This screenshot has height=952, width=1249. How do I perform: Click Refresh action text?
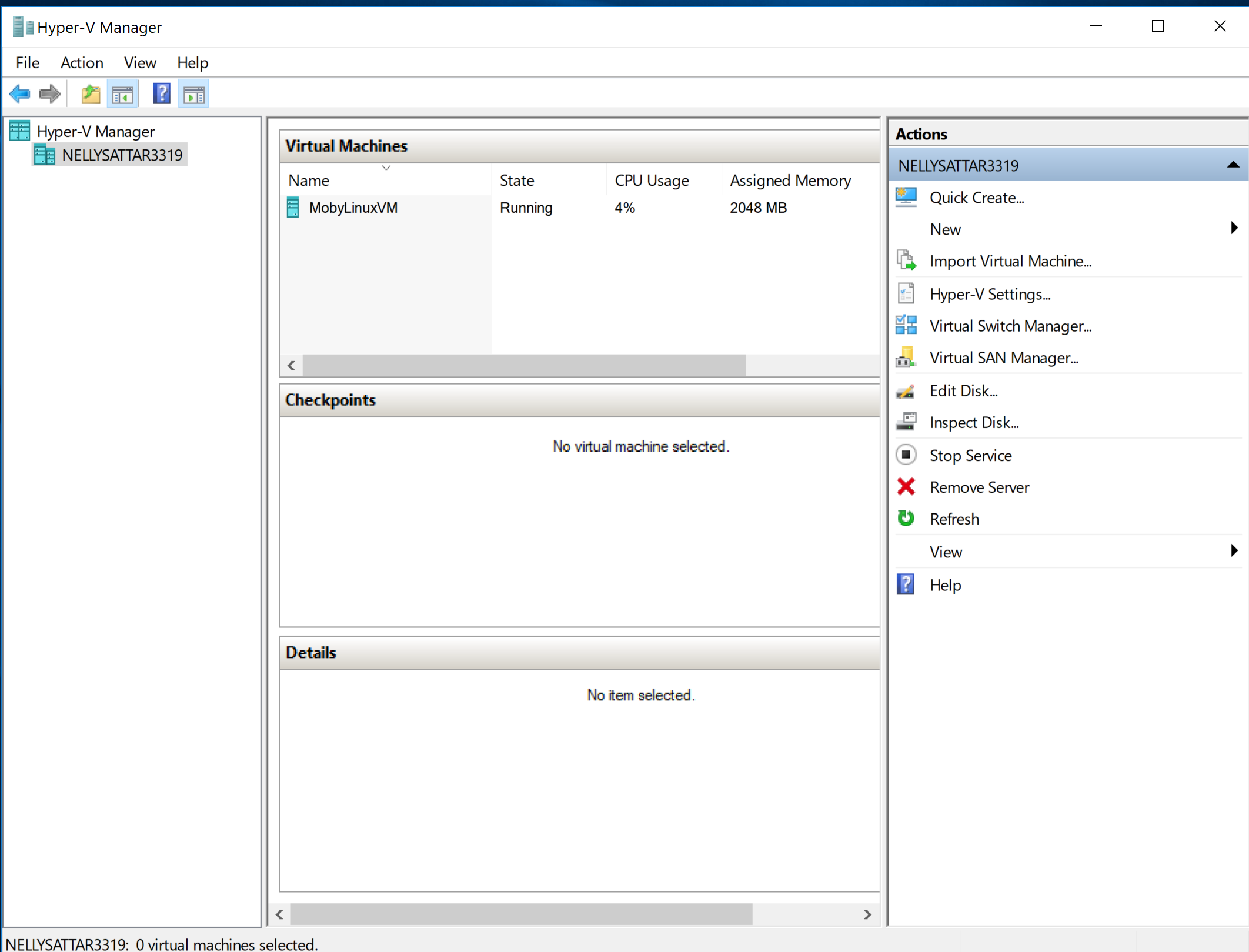[954, 519]
